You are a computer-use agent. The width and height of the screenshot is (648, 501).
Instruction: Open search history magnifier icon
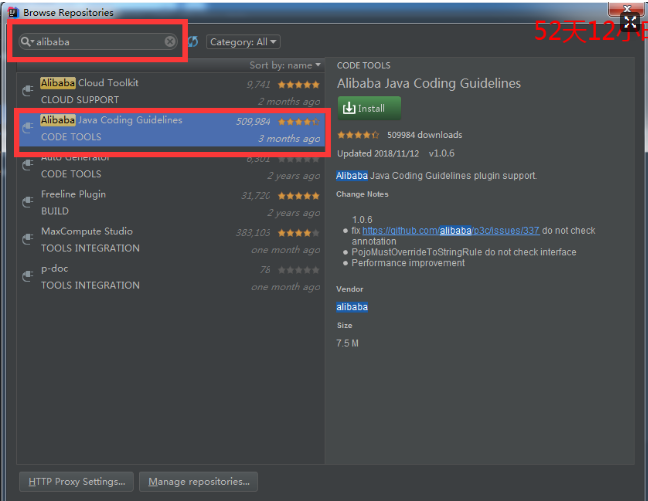click(26, 41)
